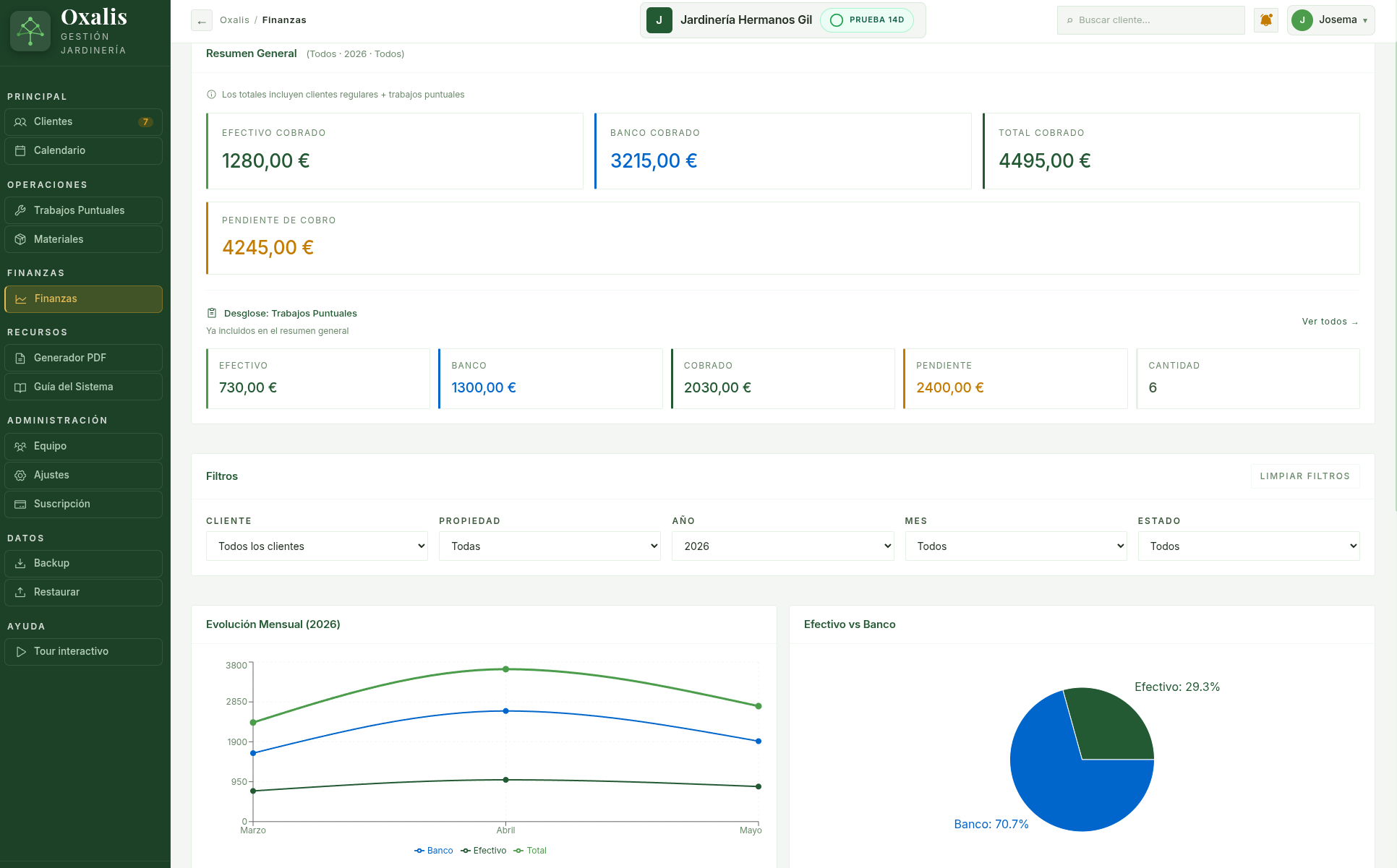Click the Oxalis logo icon
This screenshot has width=1397, height=868.
click(30, 31)
